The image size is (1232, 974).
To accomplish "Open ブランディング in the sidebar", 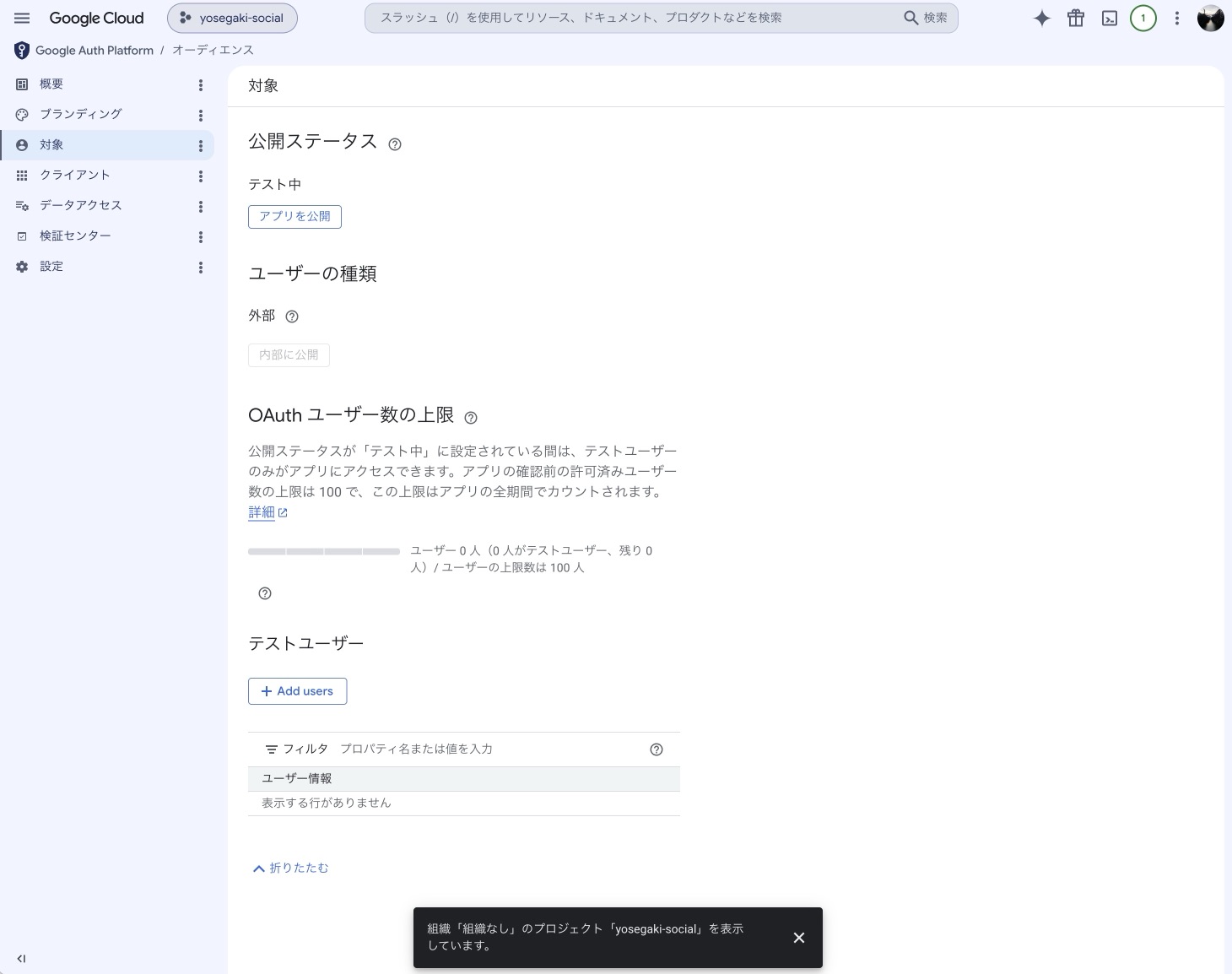I will click(81, 114).
